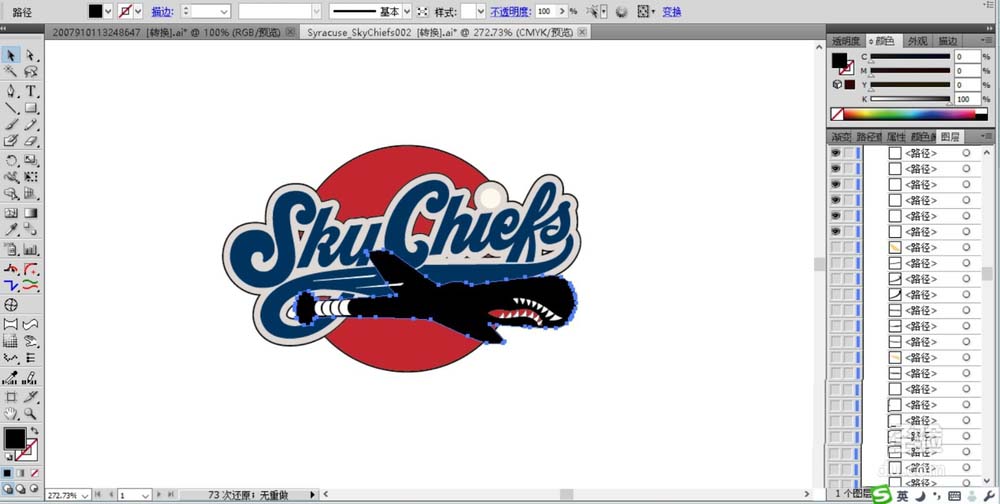The width and height of the screenshot is (1000, 504).
Task: Select the Magic Wand tool
Action: (x=11, y=71)
